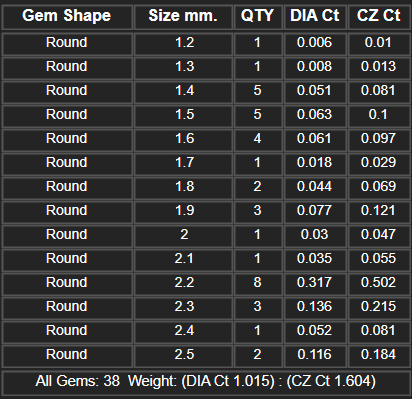This screenshot has width=412, height=399.
Task: Click the DIA Ct value 0.03
Action: click(315, 235)
